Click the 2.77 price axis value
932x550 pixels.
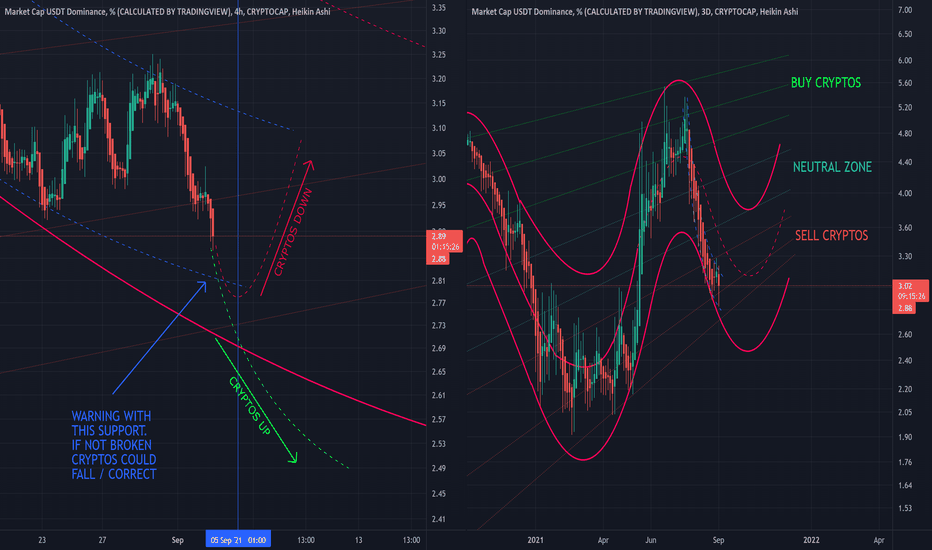click(439, 303)
